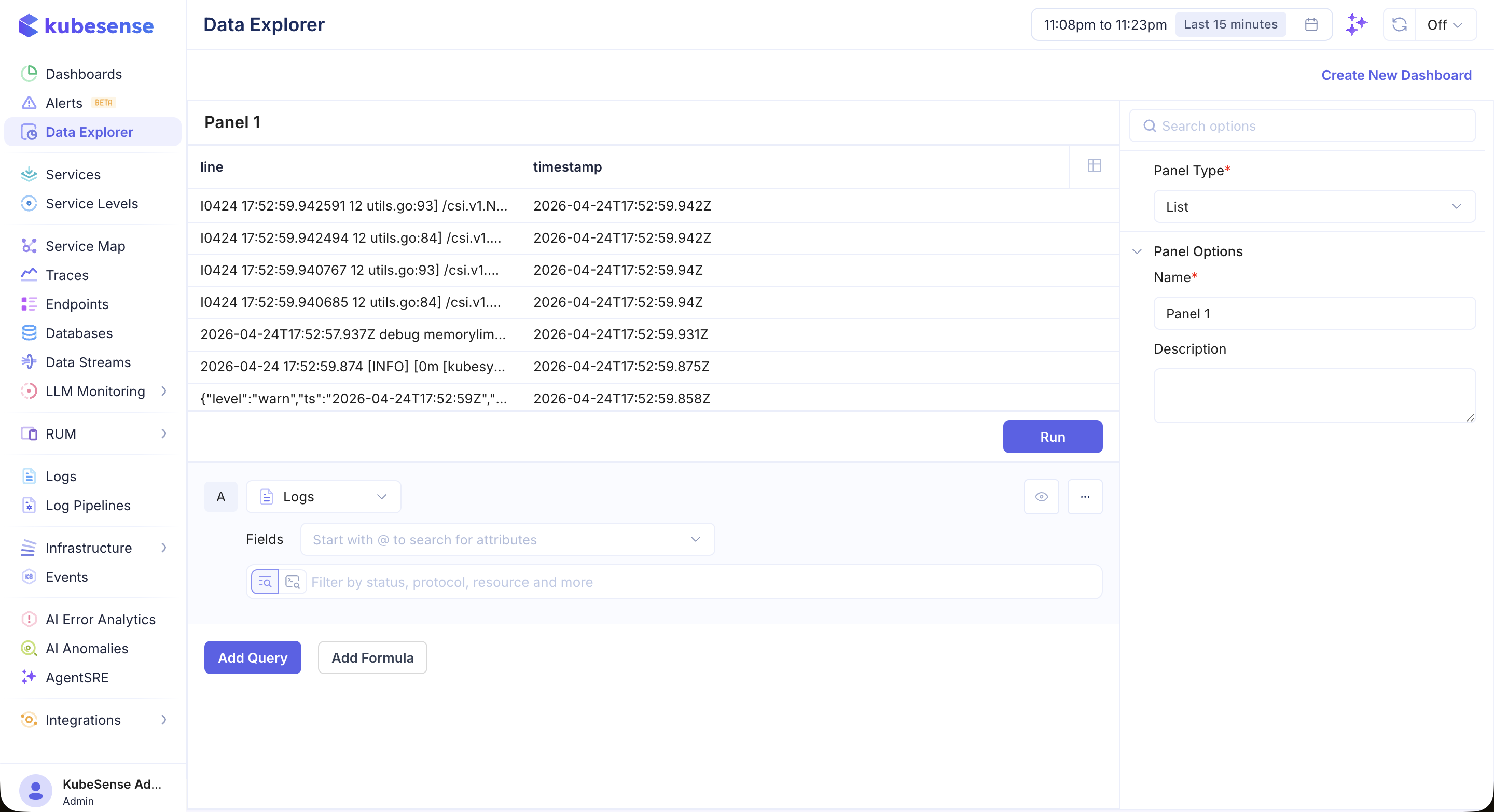This screenshot has width=1494, height=812.
Task: Expand RUM submenu chevron
Action: [163, 433]
